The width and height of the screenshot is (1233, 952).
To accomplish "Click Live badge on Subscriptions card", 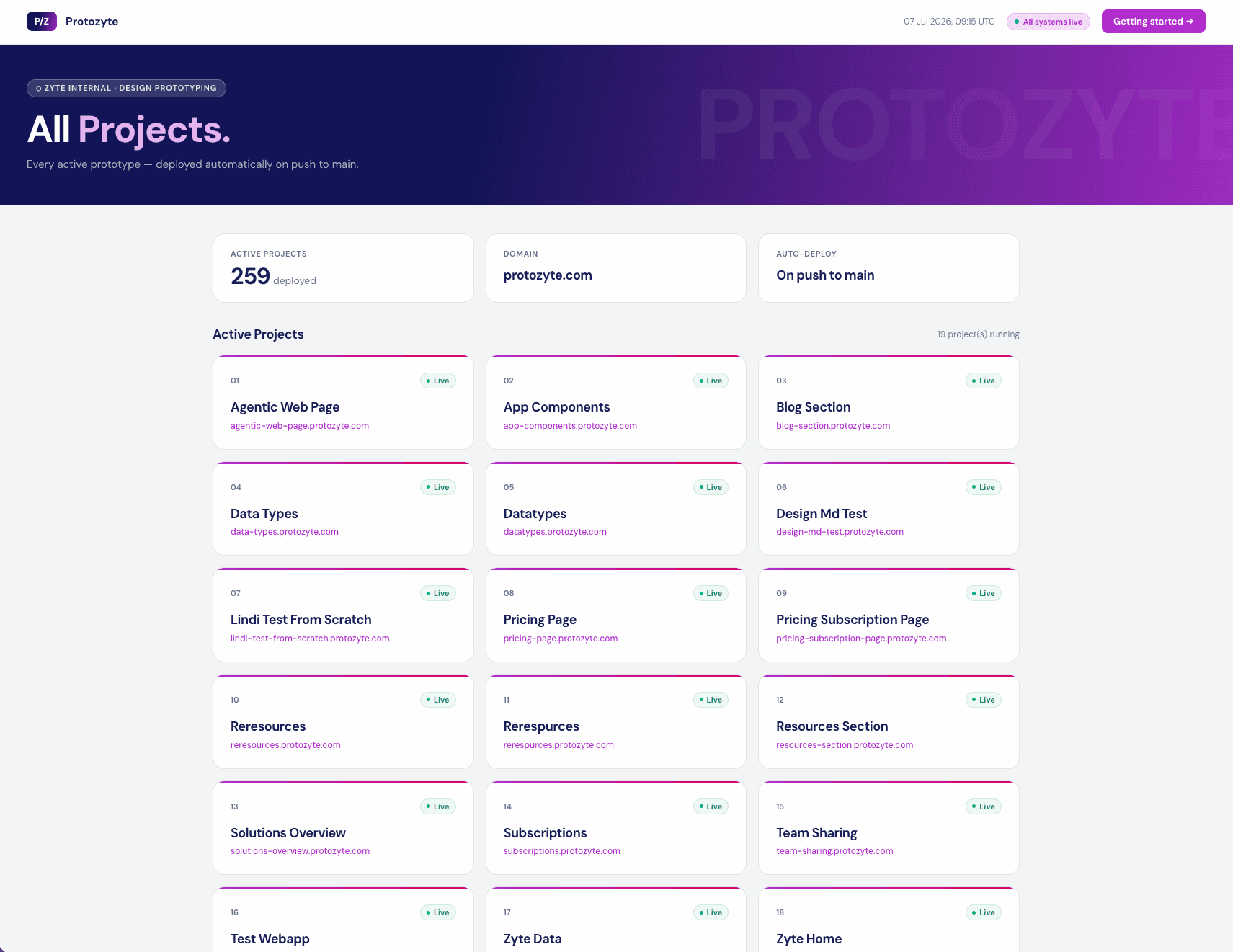I will [x=711, y=806].
